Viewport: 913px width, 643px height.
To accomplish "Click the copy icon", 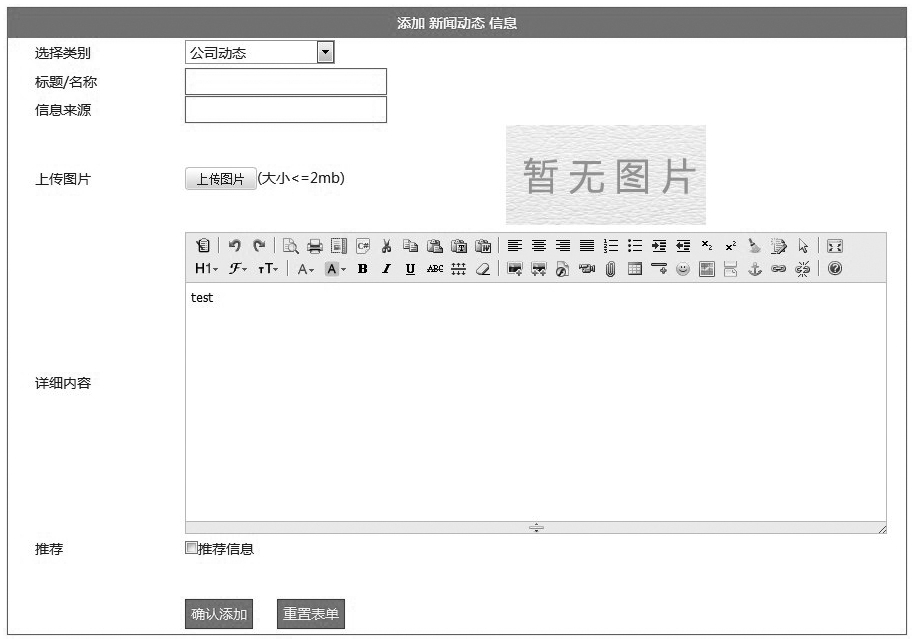I will pyautogui.click(x=411, y=246).
